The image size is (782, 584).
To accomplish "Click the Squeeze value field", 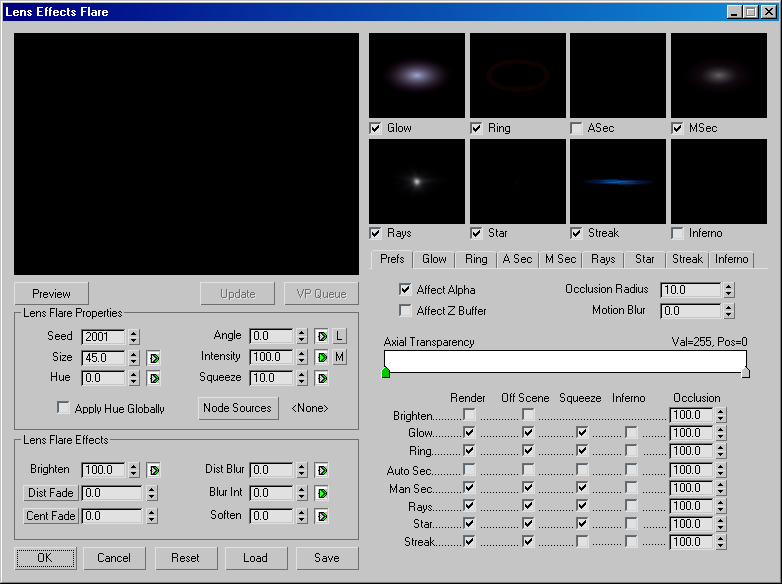I will coord(271,378).
